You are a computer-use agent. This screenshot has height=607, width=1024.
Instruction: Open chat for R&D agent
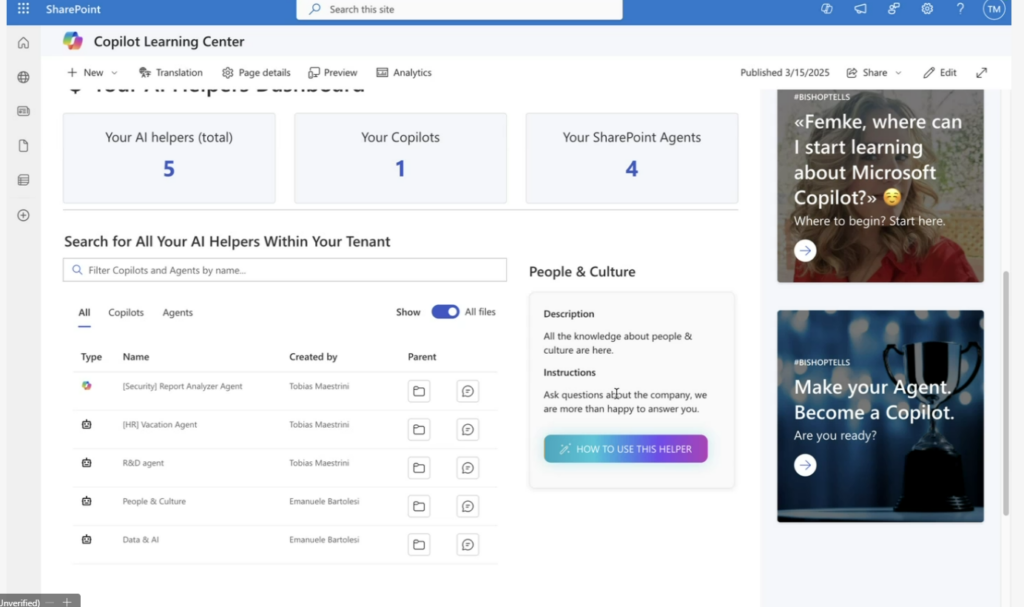click(x=468, y=468)
